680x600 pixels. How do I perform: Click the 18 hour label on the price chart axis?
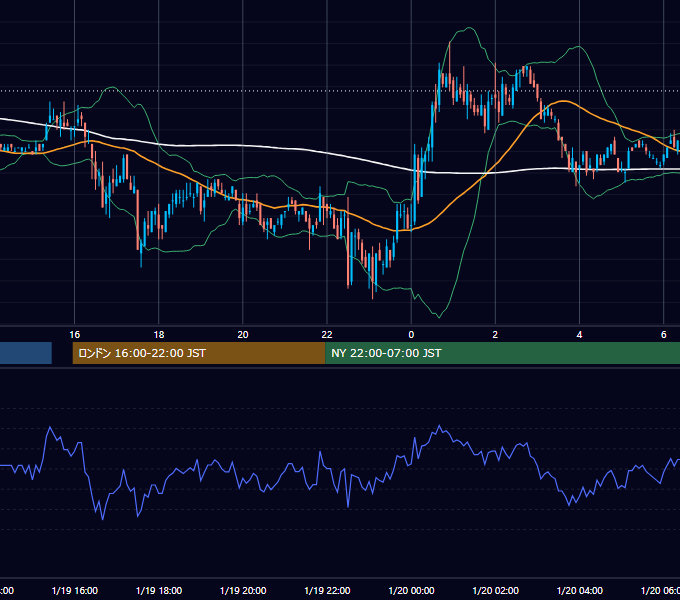(x=159, y=334)
